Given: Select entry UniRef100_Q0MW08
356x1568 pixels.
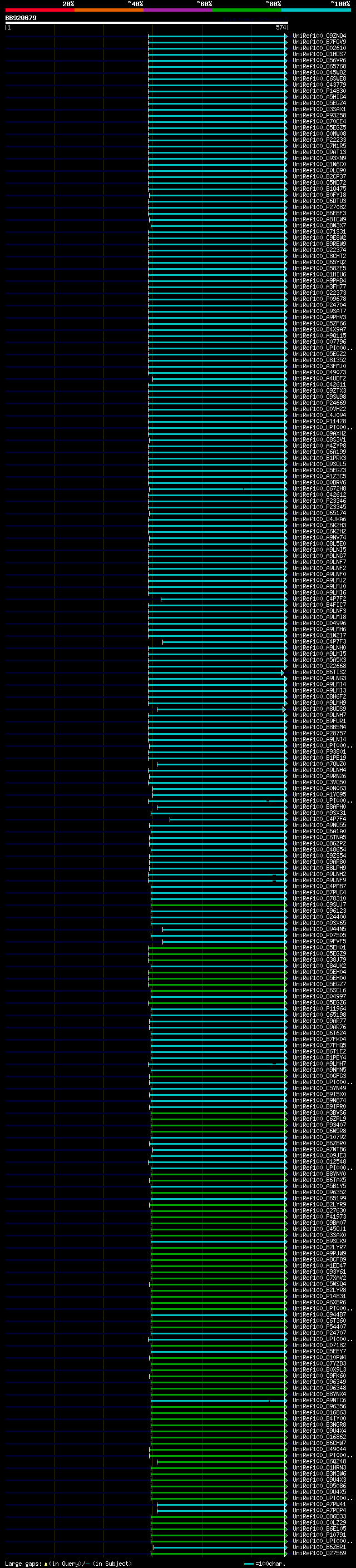Looking at the screenshot, I should pos(319,133).
